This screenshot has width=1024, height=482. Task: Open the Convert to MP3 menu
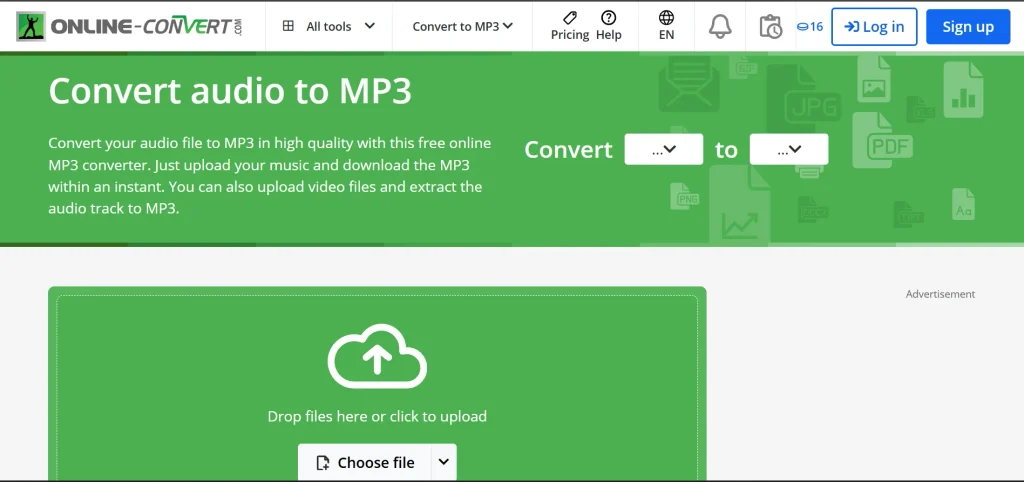click(462, 26)
